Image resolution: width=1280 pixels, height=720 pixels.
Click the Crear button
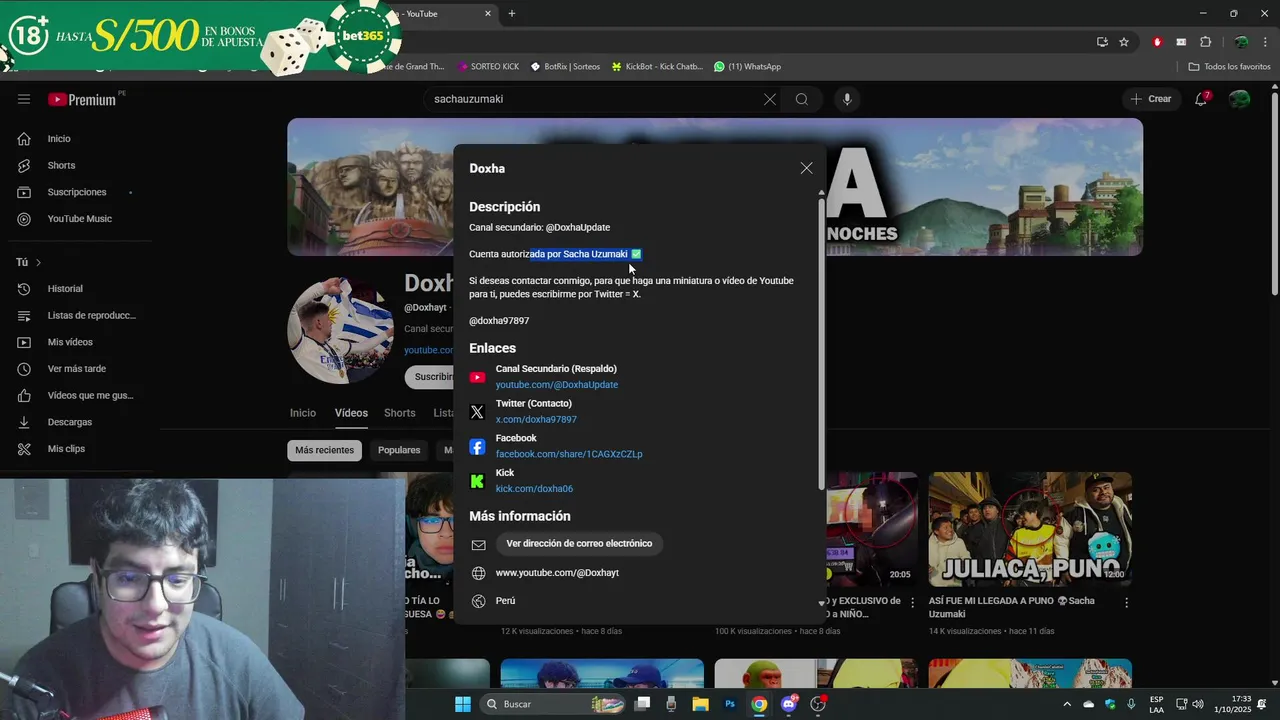click(1151, 99)
